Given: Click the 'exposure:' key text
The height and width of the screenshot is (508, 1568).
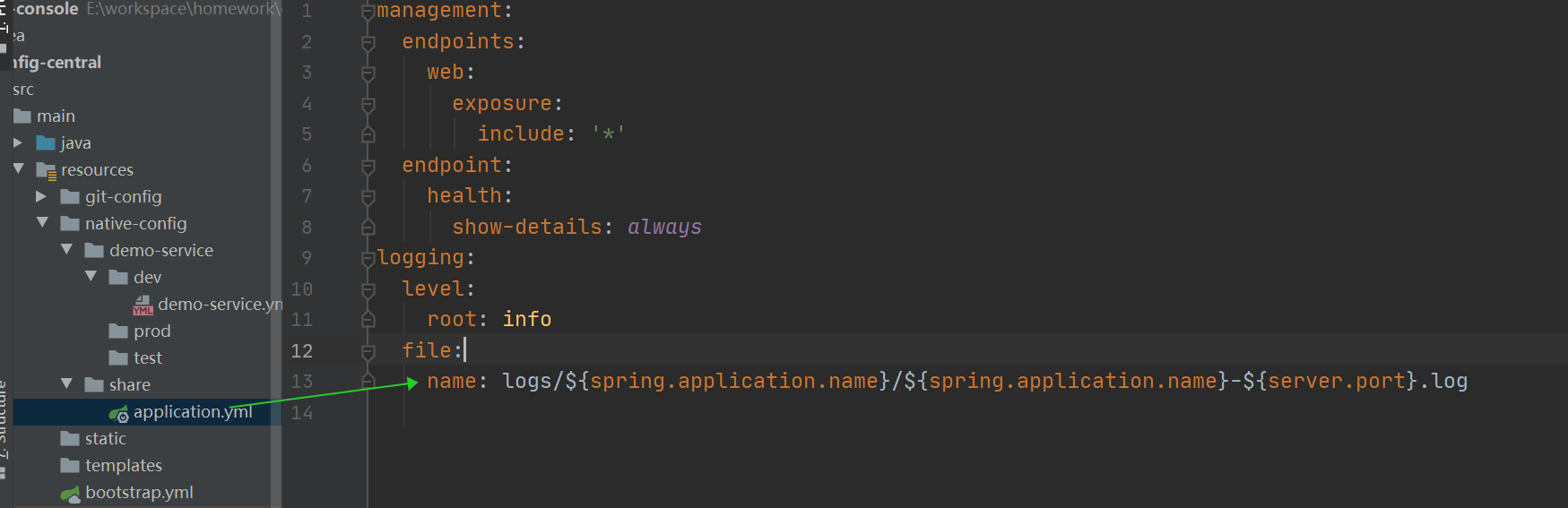Looking at the screenshot, I should click(x=507, y=103).
